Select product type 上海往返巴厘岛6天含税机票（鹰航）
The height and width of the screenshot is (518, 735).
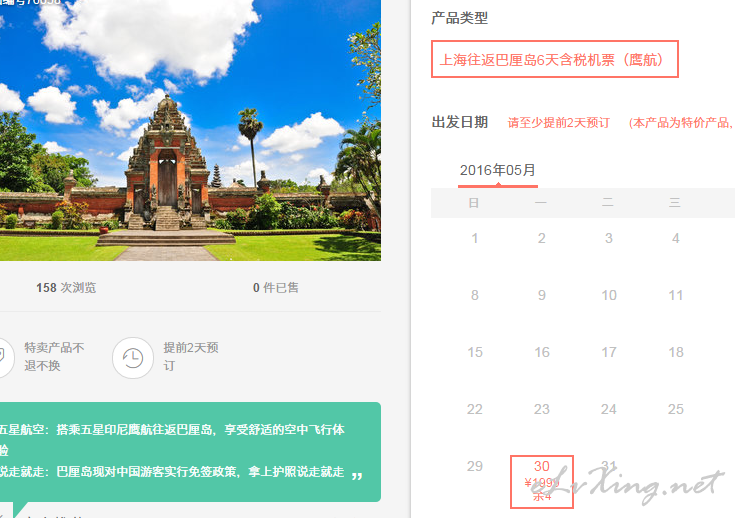[555, 59]
